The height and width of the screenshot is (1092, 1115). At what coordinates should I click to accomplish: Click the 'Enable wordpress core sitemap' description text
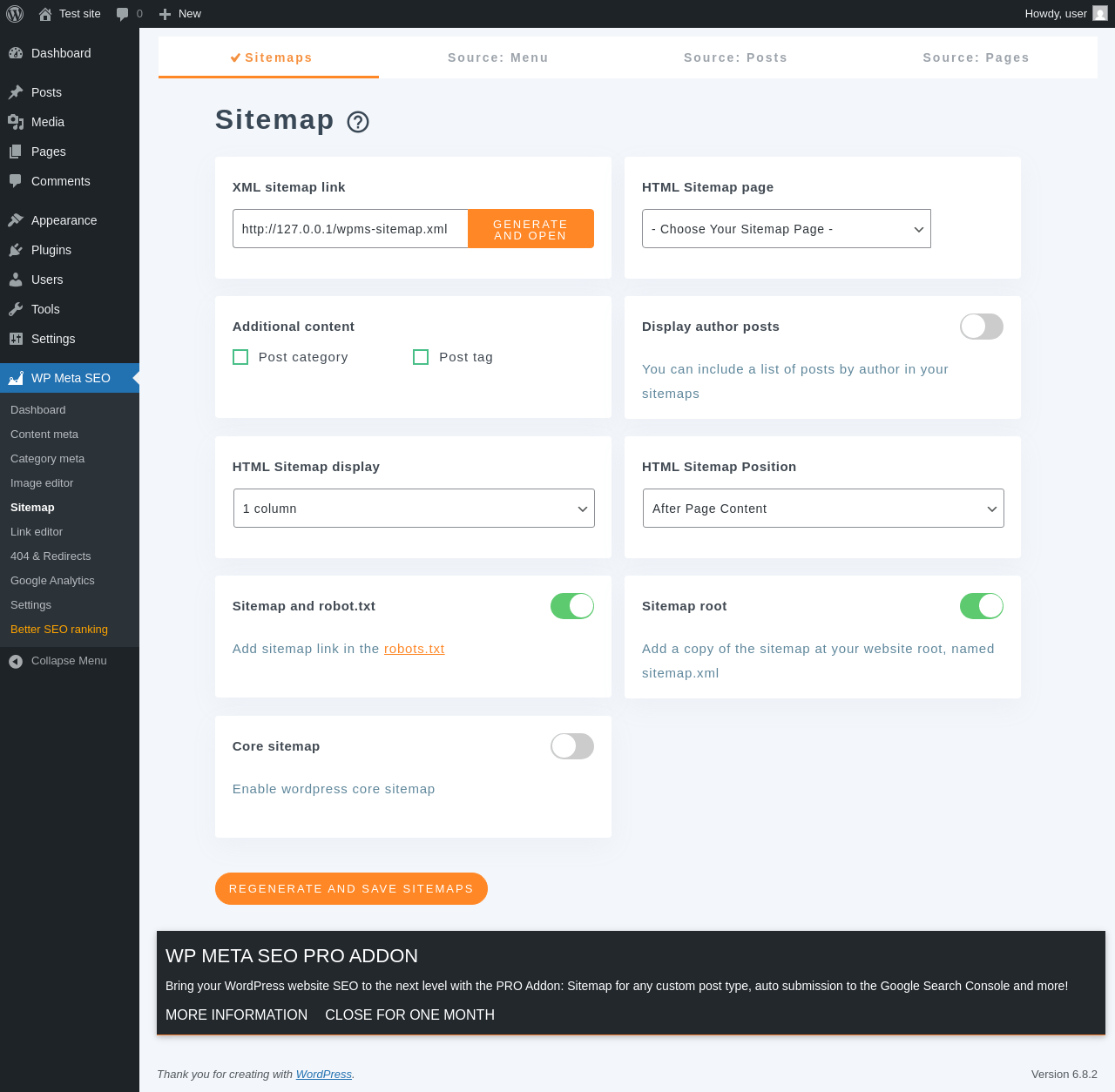tap(334, 789)
